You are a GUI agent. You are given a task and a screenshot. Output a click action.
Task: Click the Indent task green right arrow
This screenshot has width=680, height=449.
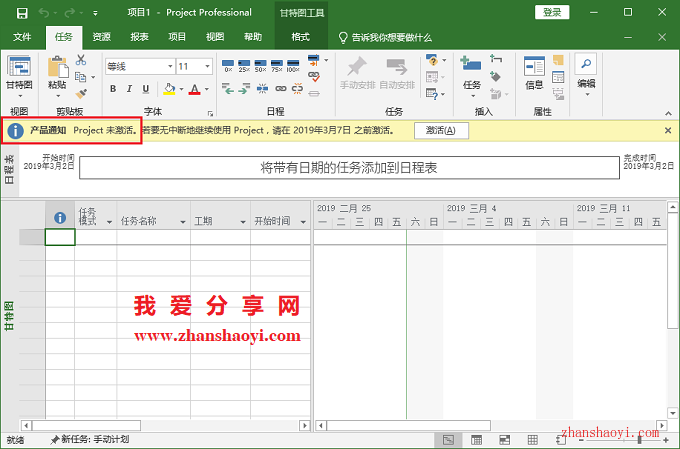point(244,89)
